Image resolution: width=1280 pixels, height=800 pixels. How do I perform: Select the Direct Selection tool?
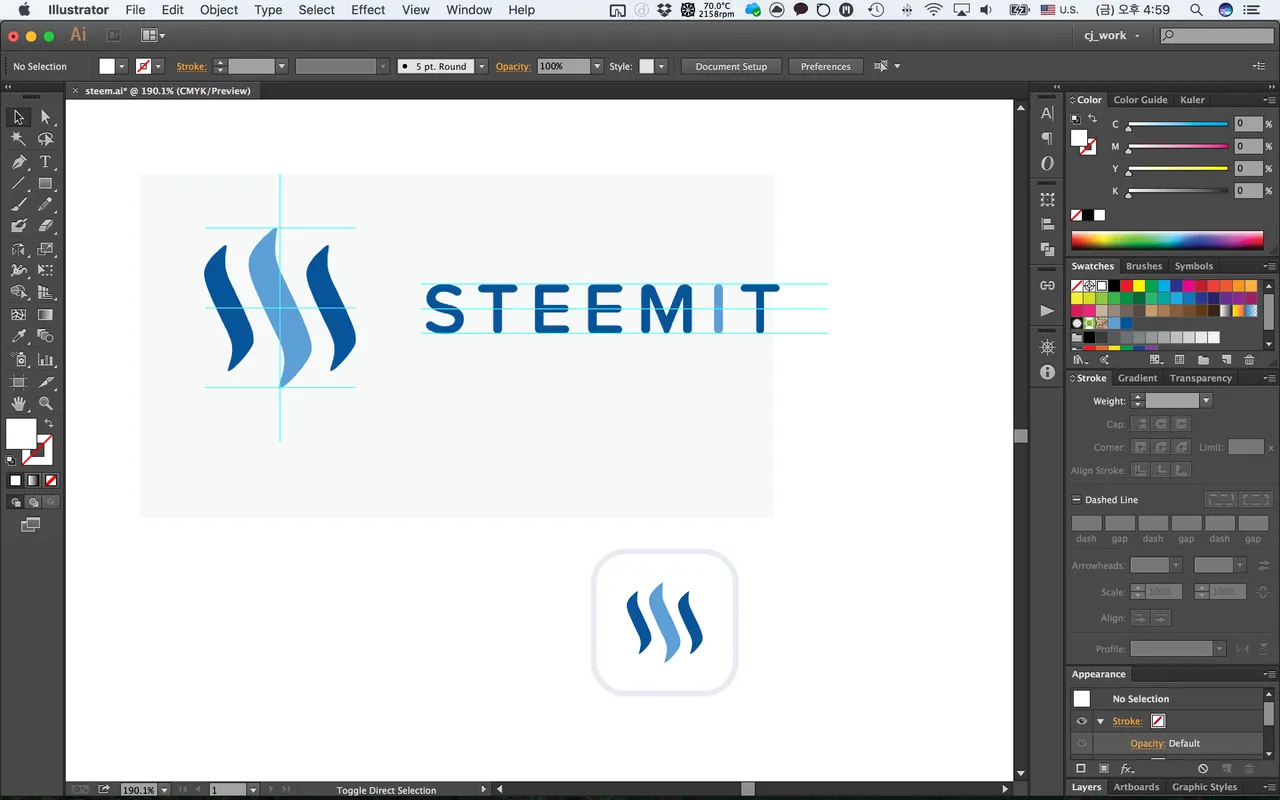tap(45, 117)
